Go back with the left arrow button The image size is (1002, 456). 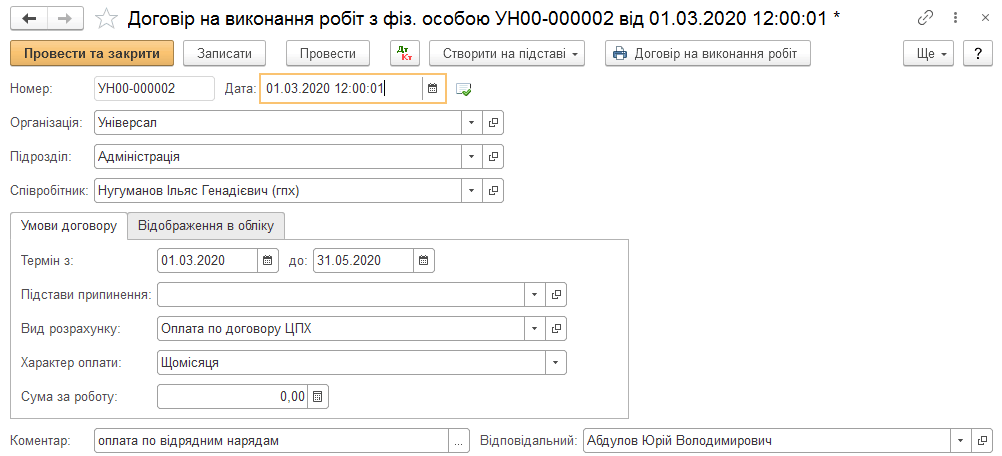tap(29, 19)
